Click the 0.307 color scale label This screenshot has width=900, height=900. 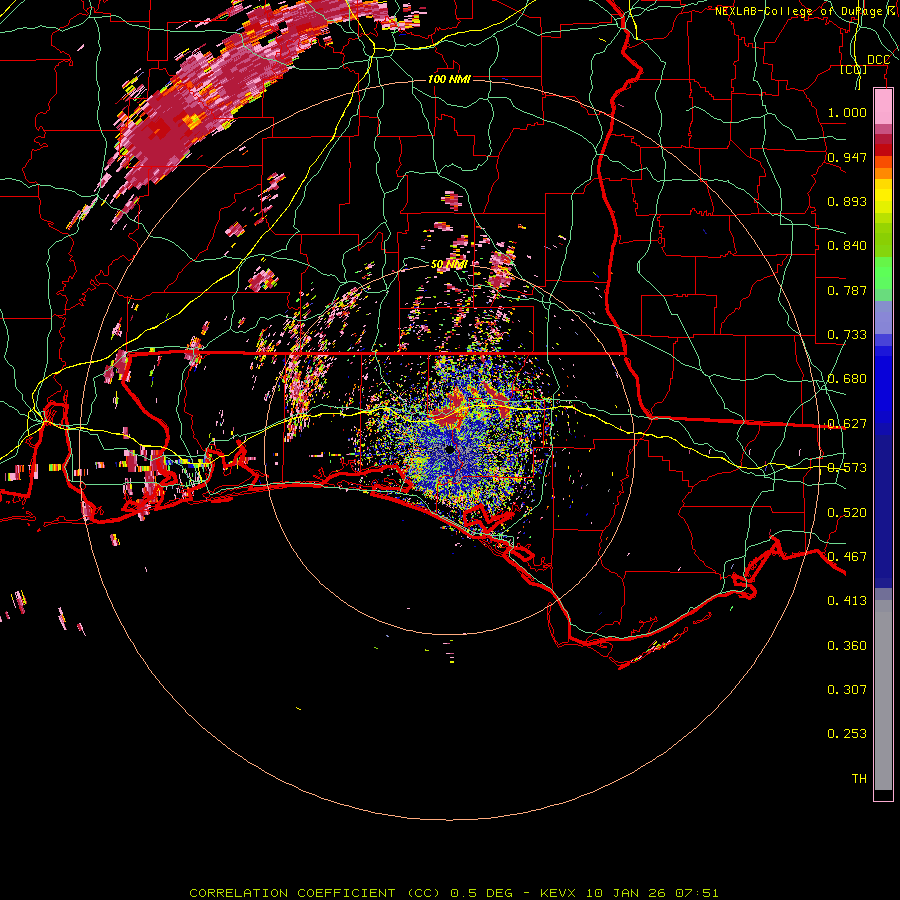click(x=847, y=690)
